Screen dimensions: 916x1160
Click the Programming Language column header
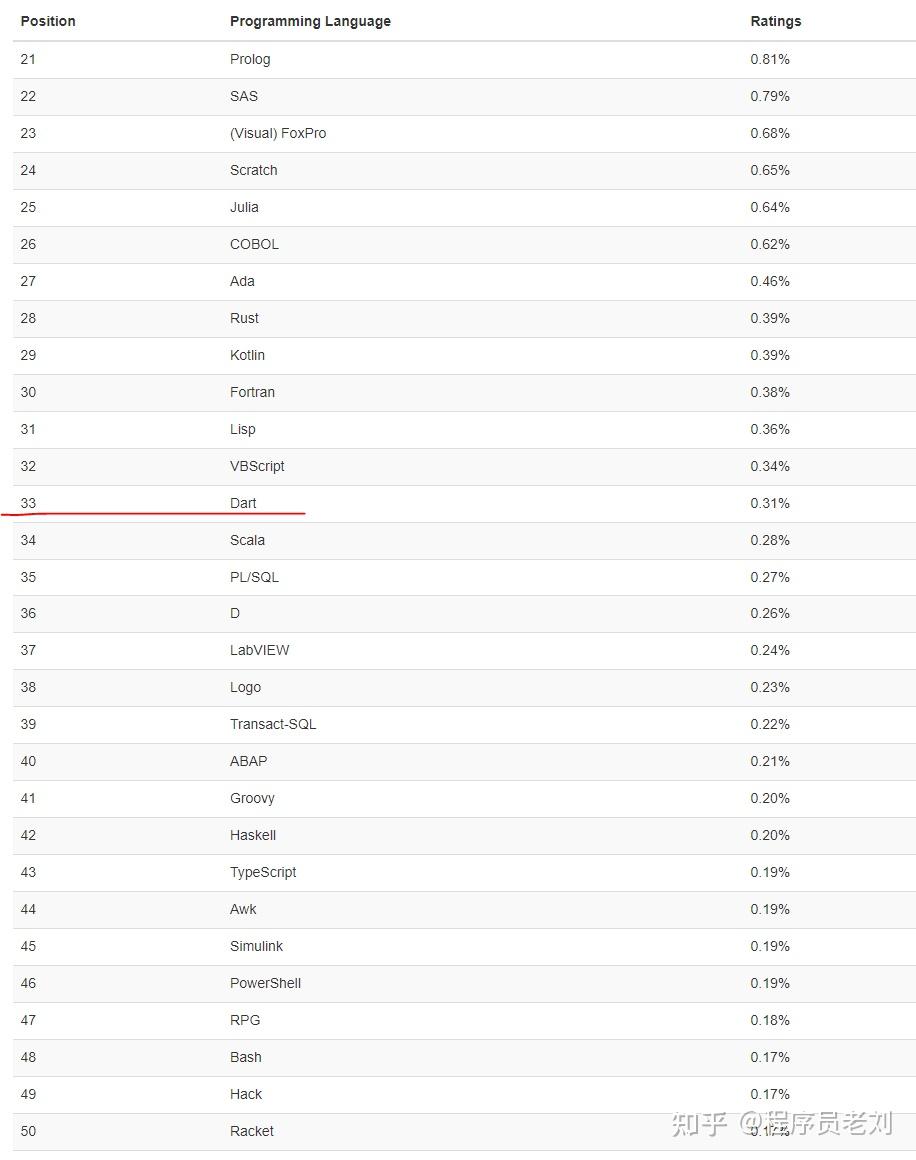click(310, 21)
